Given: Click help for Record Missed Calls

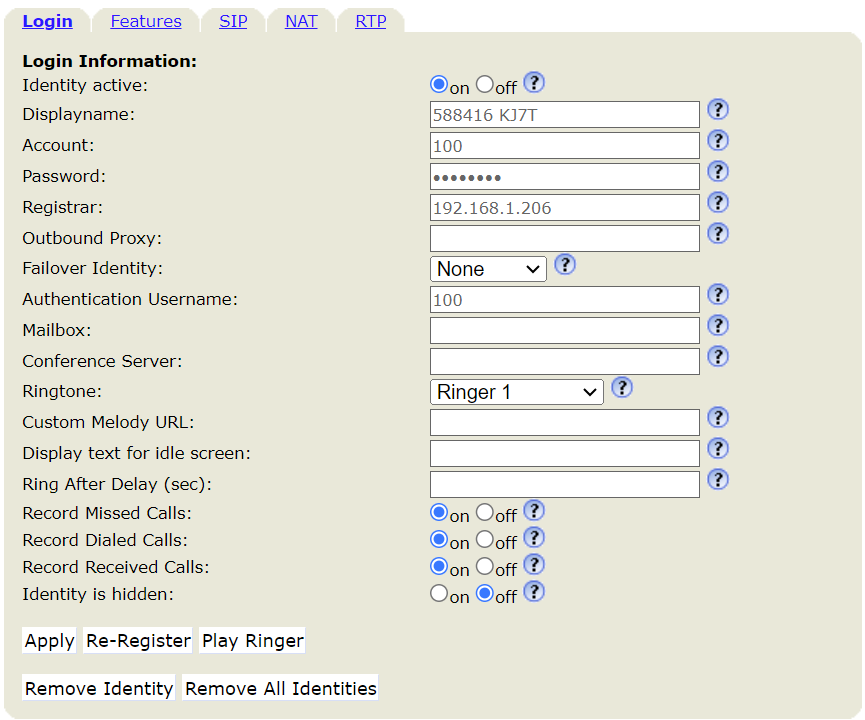Looking at the screenshot, I should [x=533, y=510].
